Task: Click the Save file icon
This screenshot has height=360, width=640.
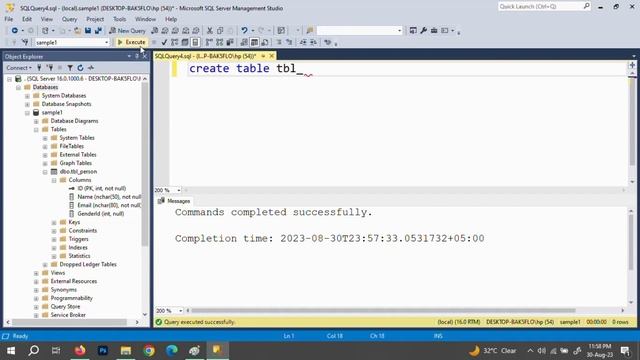Action: [88, 31]
